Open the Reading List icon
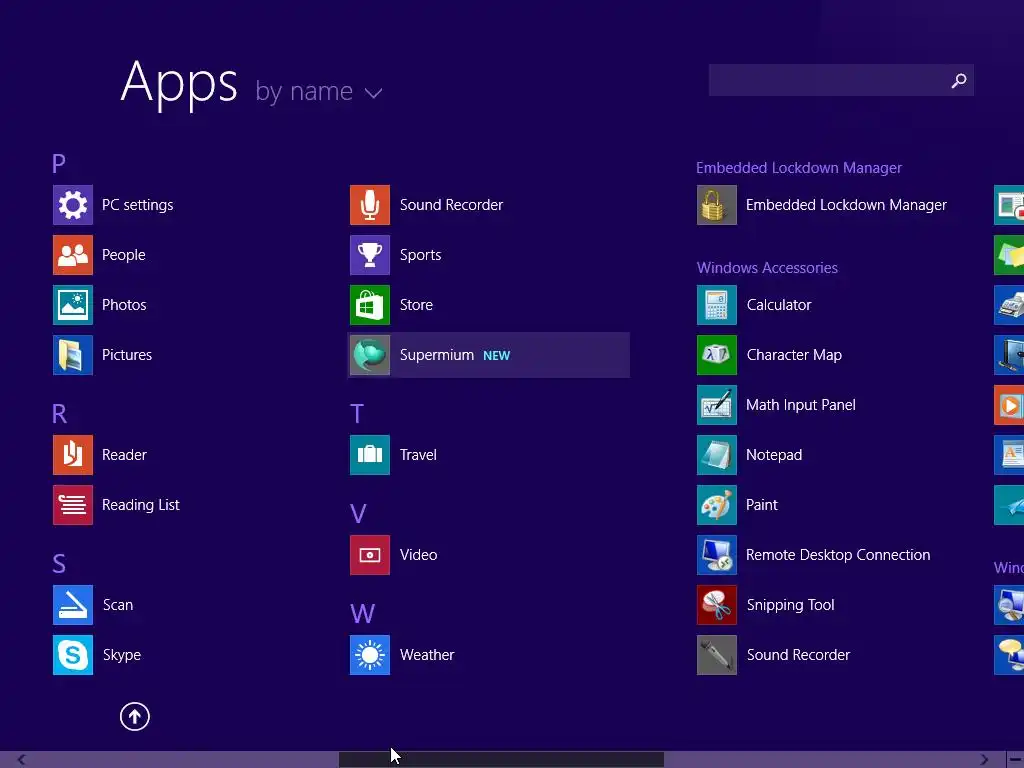The width and height of the screenshot is (1024, 768). 72,505
